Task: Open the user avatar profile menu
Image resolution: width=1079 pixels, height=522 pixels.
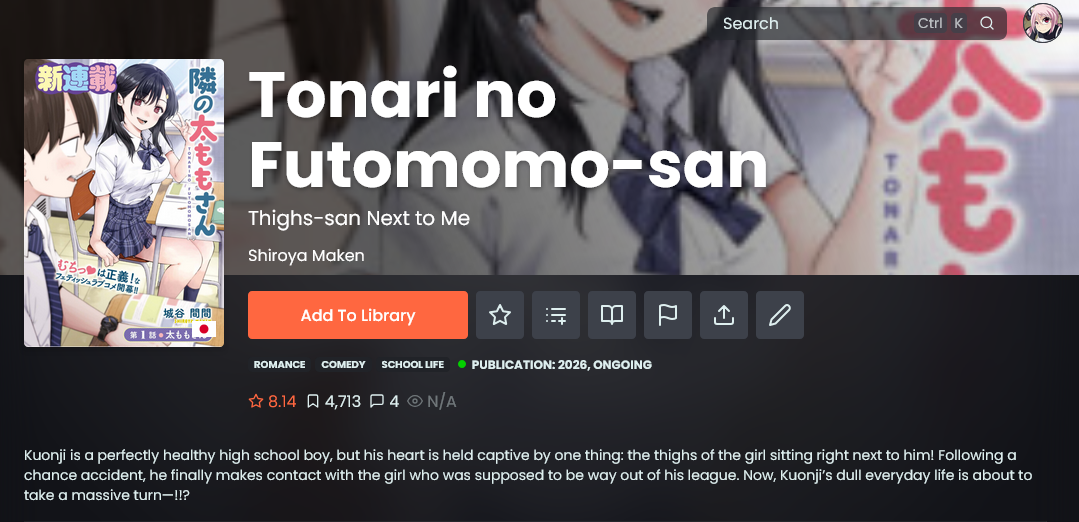Action: 1043,23
